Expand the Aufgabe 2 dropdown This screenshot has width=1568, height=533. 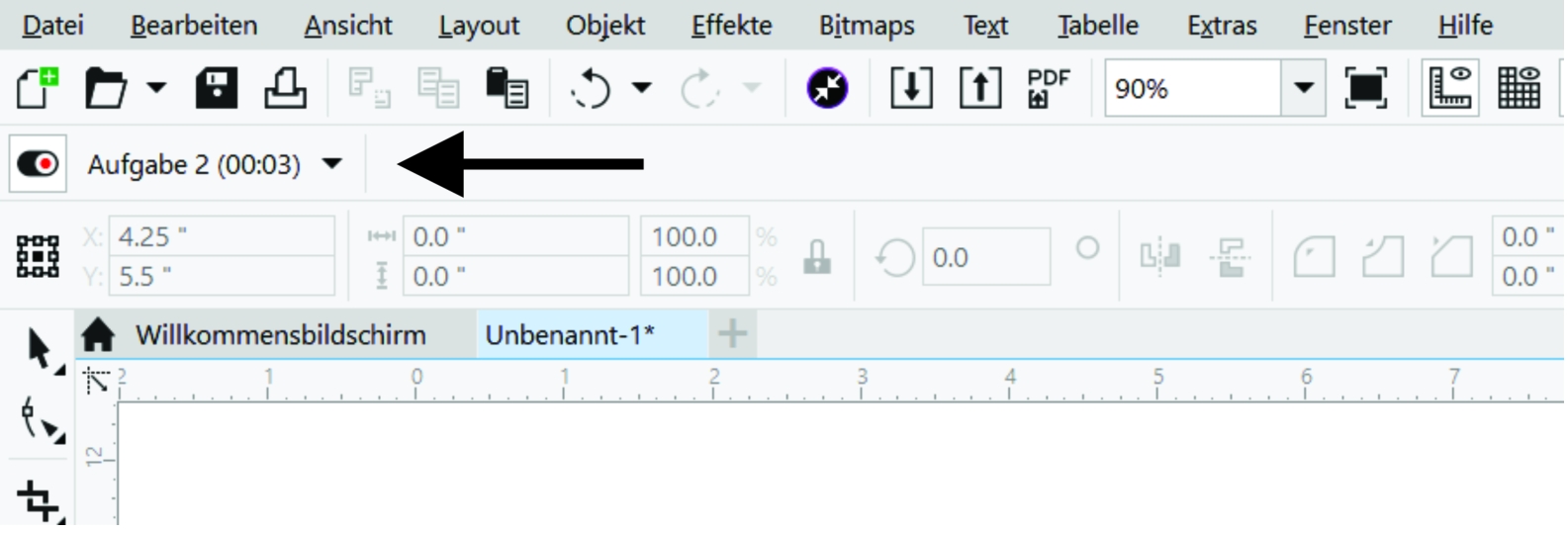click(332, 164)
